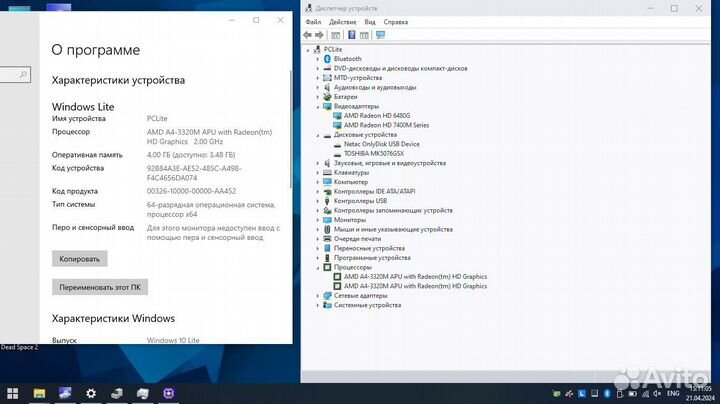Open the Файл menu

313,22
